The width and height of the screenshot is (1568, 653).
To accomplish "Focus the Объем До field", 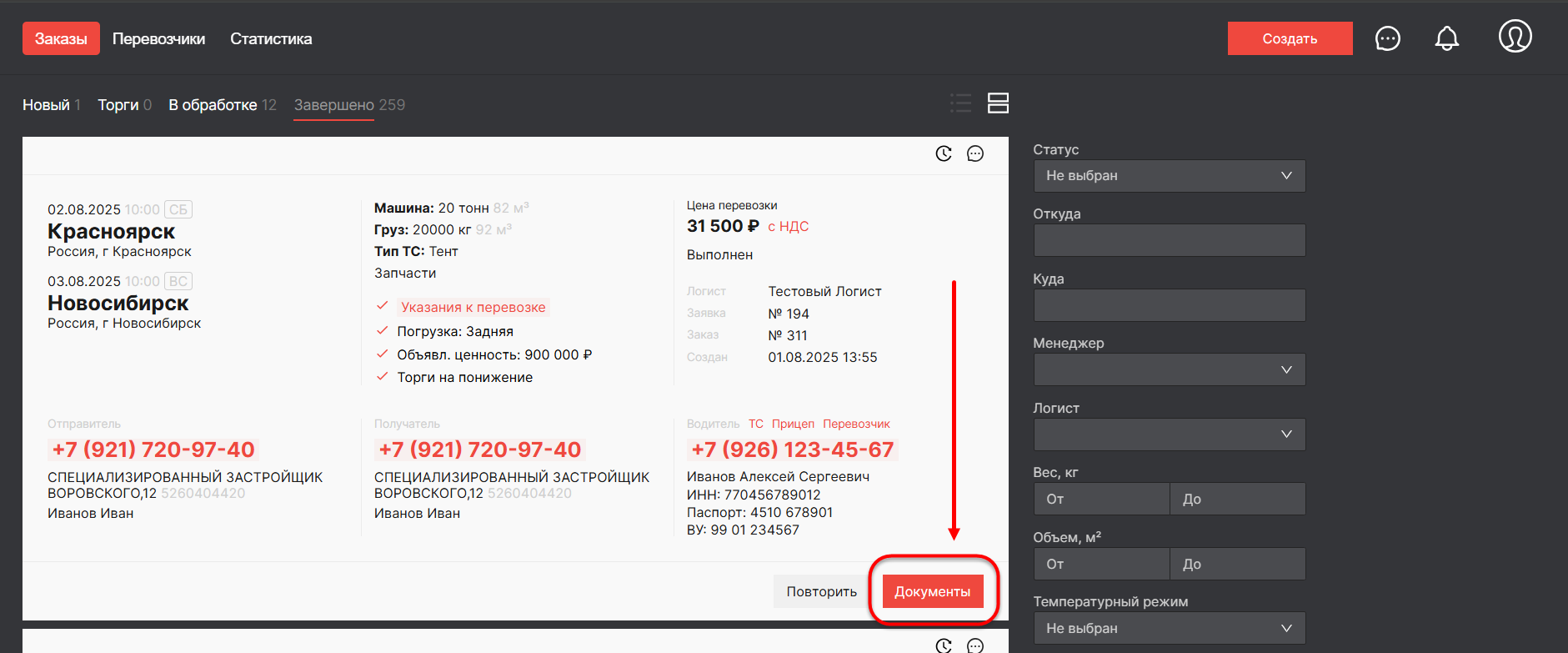I will pos(1238,564).
